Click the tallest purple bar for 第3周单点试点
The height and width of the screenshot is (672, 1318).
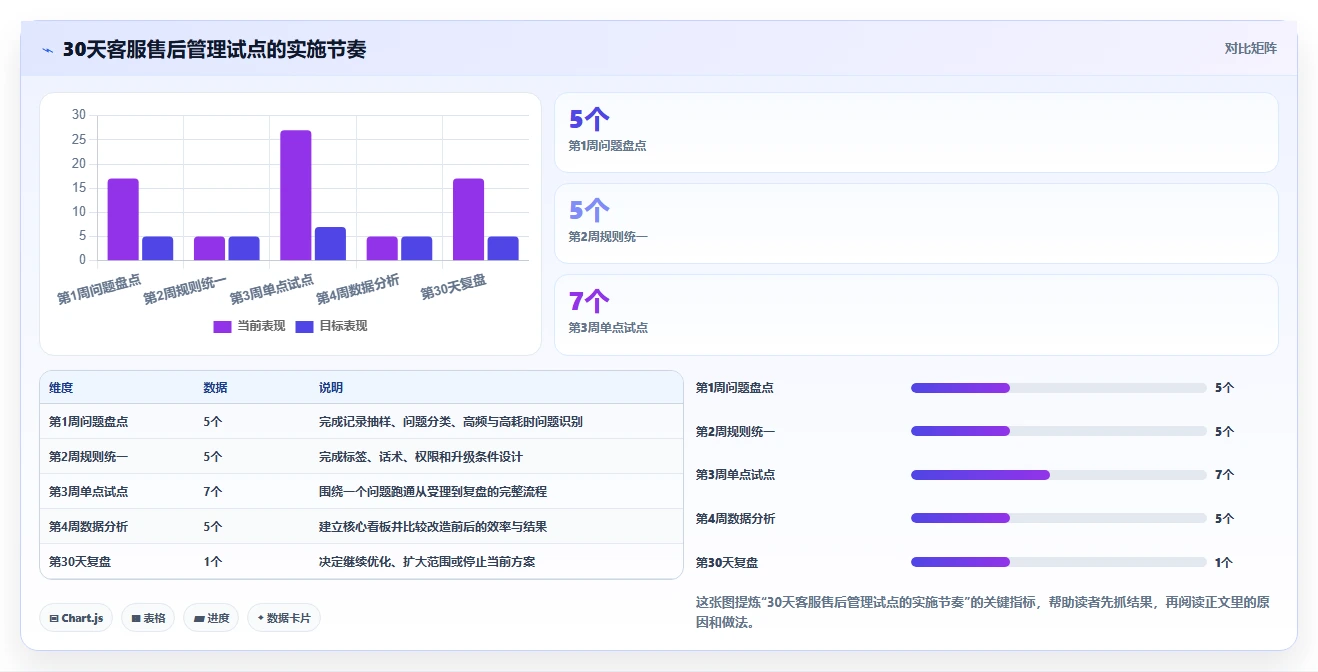(296, 195)
